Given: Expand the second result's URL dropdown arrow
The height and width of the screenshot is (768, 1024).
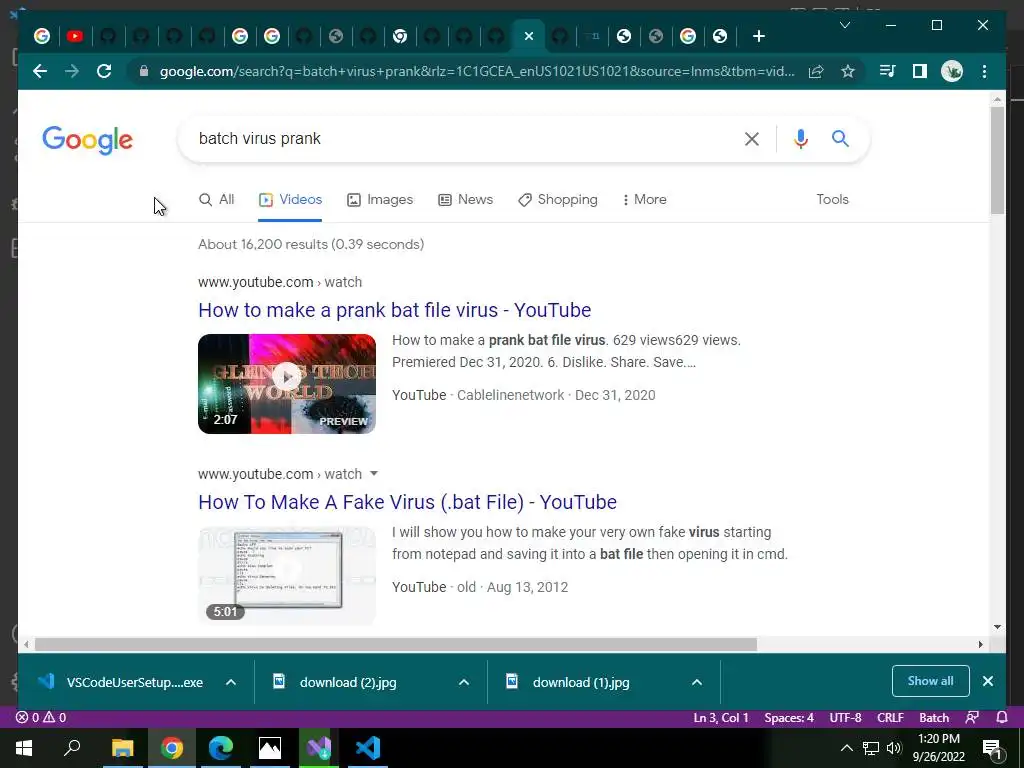Looking at the screenshot, I should point(374,473).
